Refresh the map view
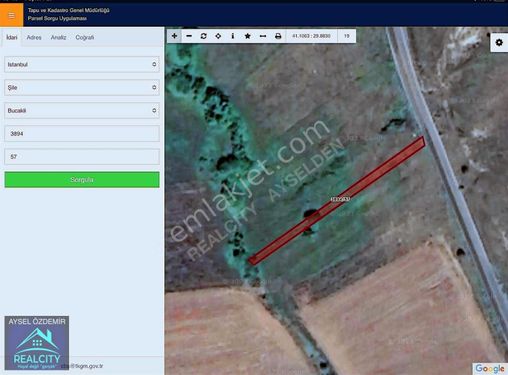Viewport: 508px width, 375px height. [x=203, y=36]
